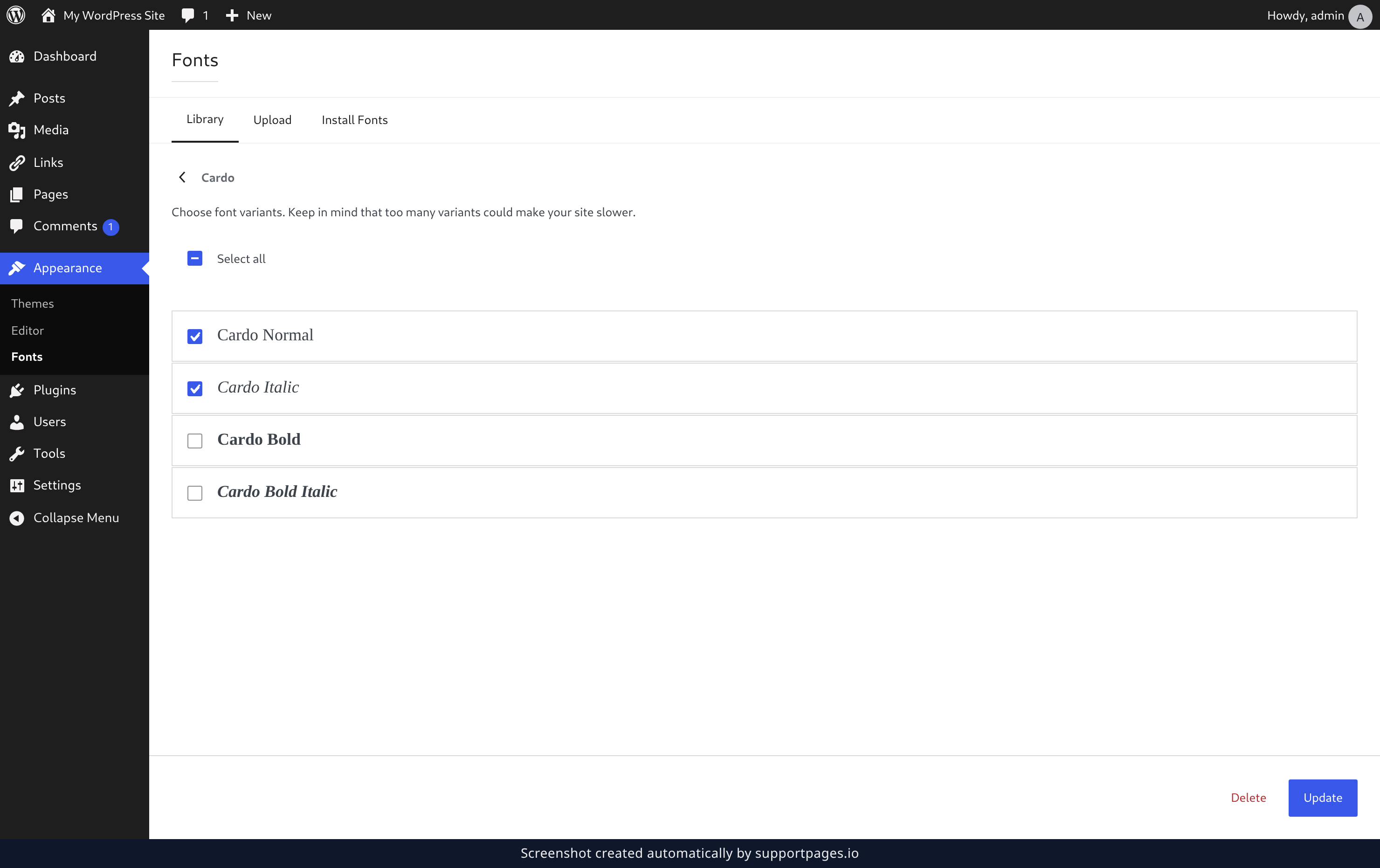Click the Settings sliders icon
Screen dimensions: 1380x868
coord(17,485)
